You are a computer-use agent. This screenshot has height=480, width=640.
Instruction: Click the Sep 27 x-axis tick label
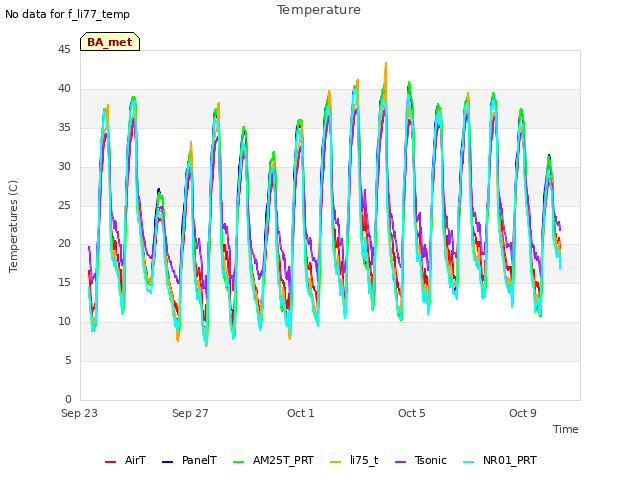point(190,413)
